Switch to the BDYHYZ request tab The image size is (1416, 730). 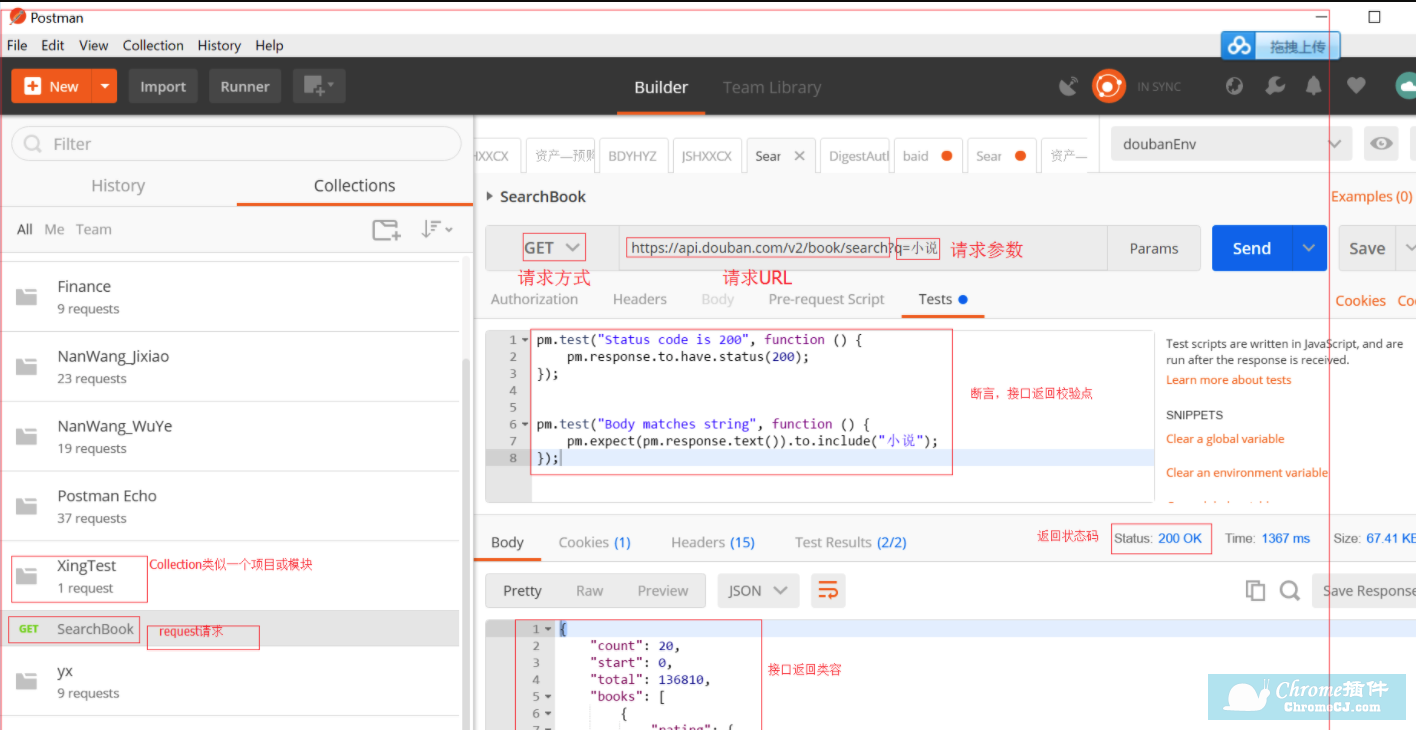633,156
